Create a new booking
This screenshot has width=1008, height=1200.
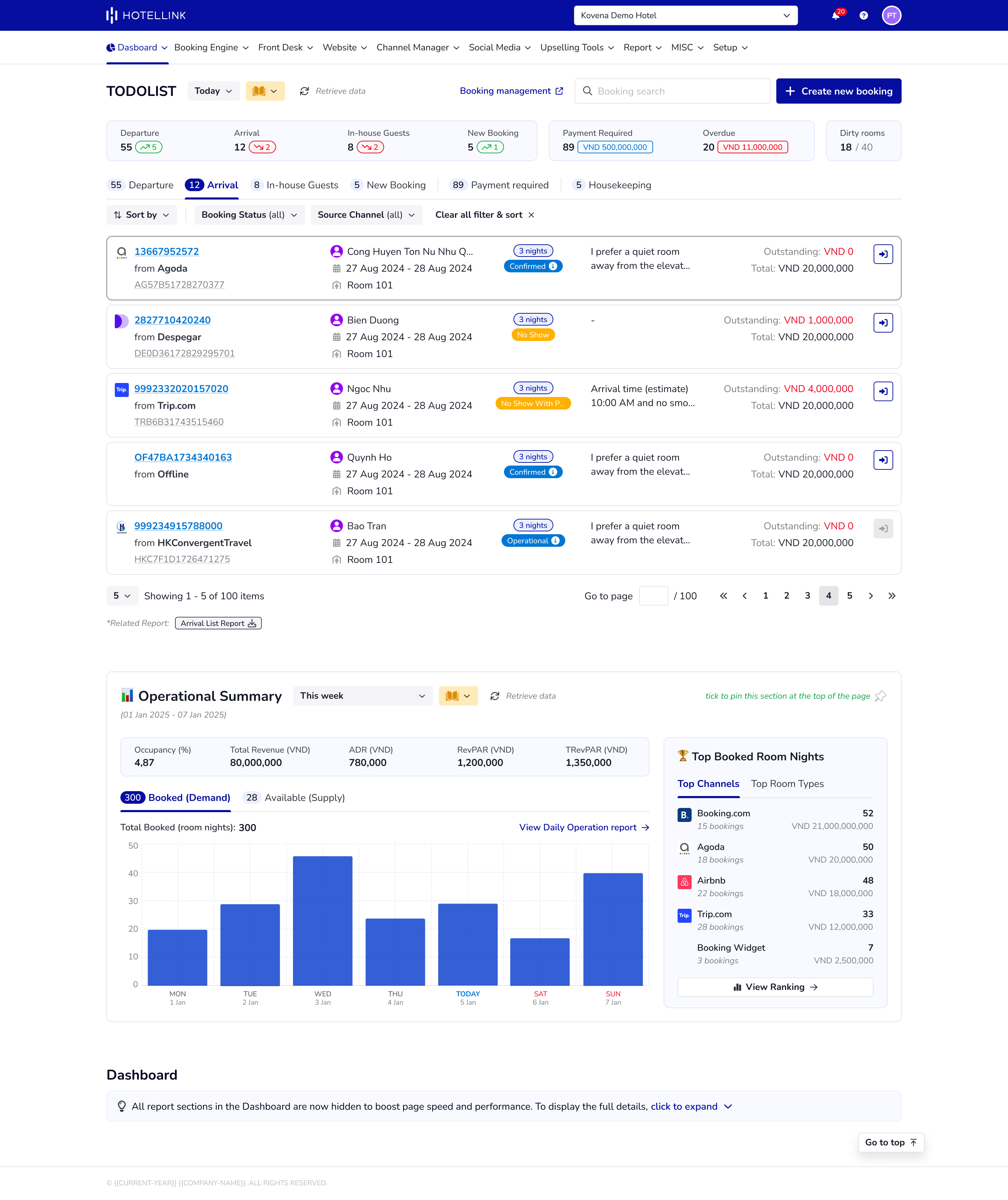[x=838, y=91]
